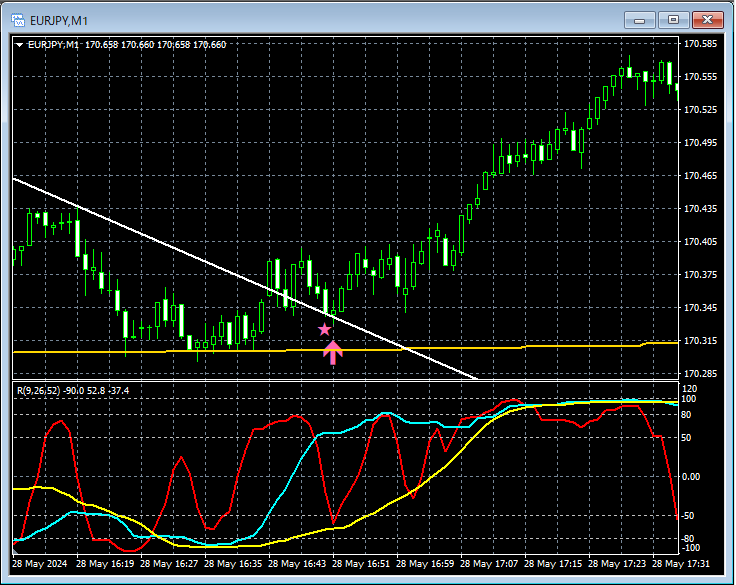736x585 pixels.
Task: Click the 28 May 2024 date label
Action: [39, 563]
